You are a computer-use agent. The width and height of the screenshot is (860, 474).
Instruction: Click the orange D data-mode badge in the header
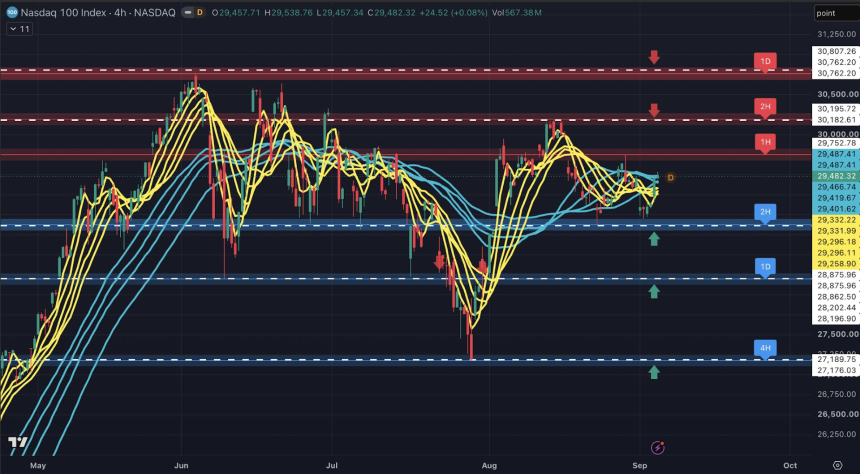199,12
